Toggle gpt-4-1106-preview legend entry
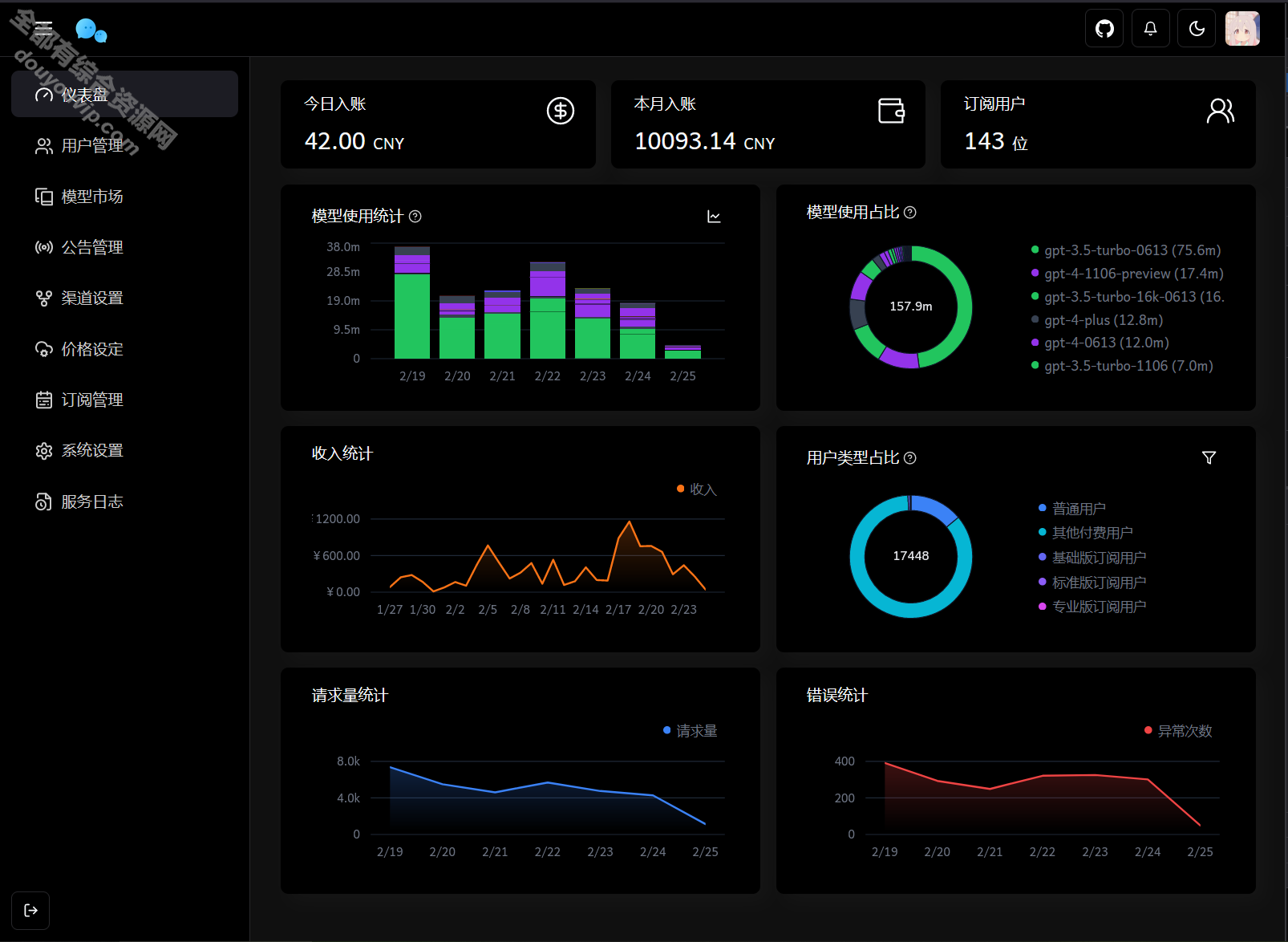Image resolution: width=1288 pixels, height=942 pixels. [x=1127, y=274]
